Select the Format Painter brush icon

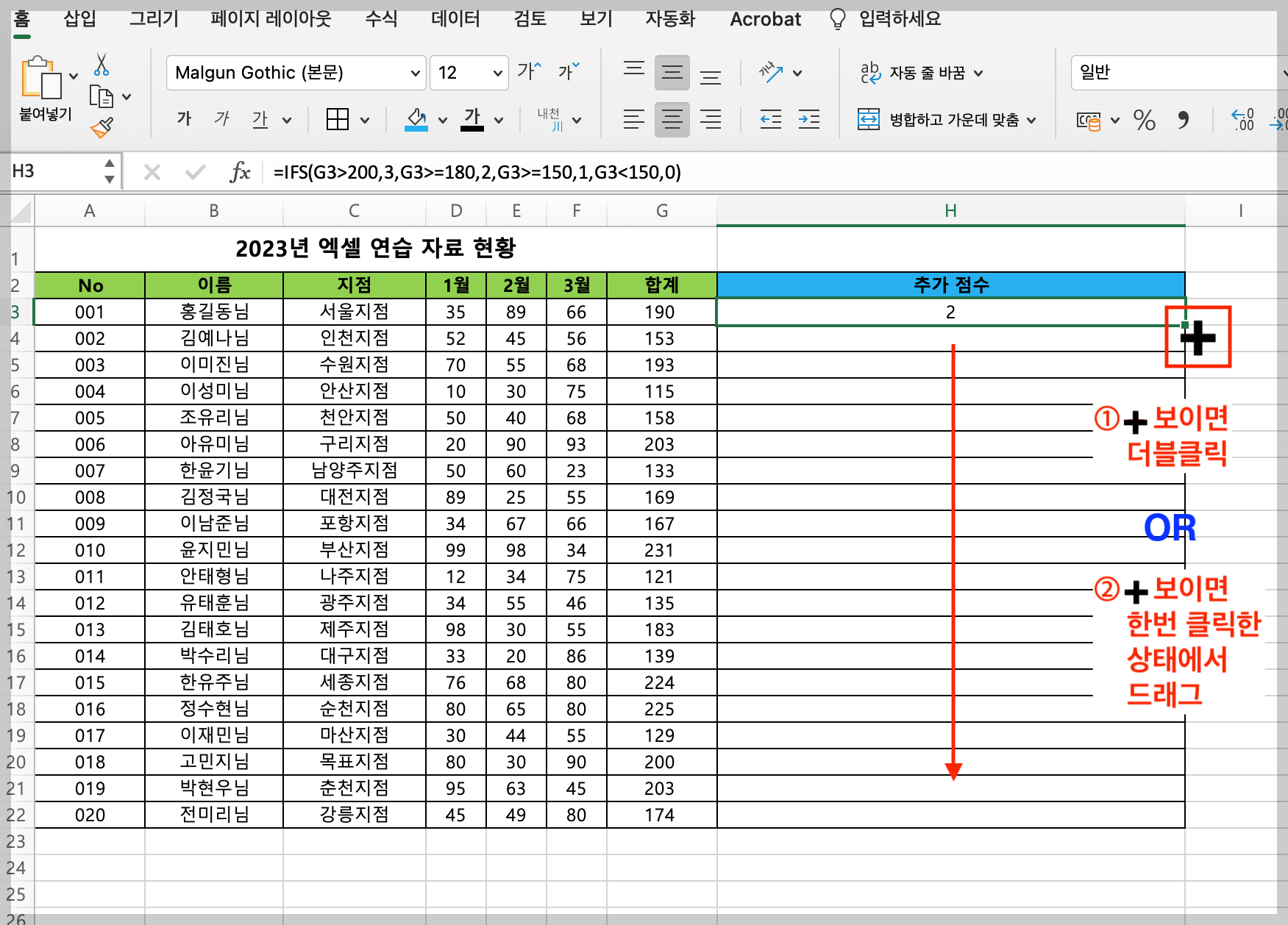(x=102, y=126)
